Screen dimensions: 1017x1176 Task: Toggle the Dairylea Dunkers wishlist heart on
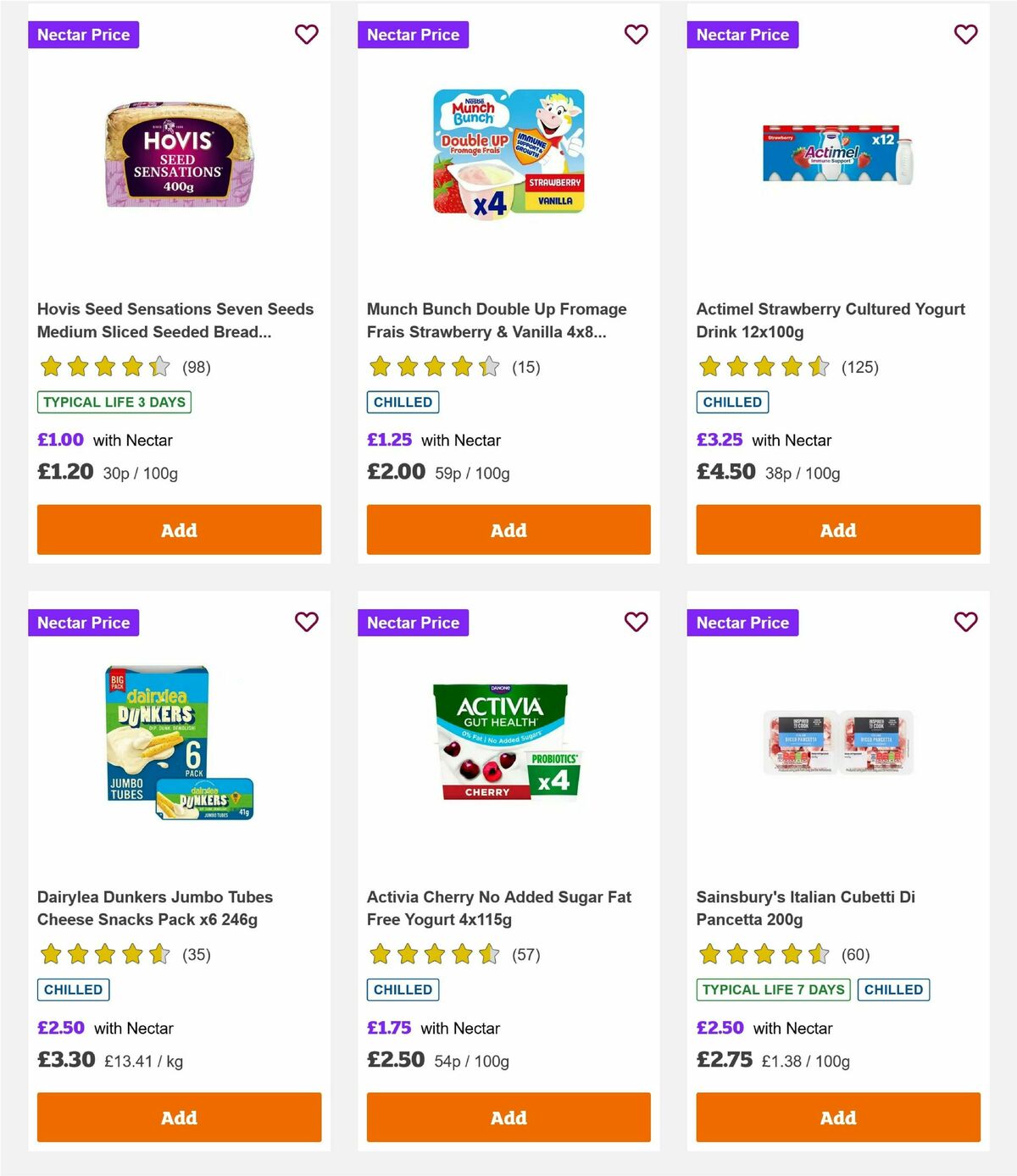306,621
